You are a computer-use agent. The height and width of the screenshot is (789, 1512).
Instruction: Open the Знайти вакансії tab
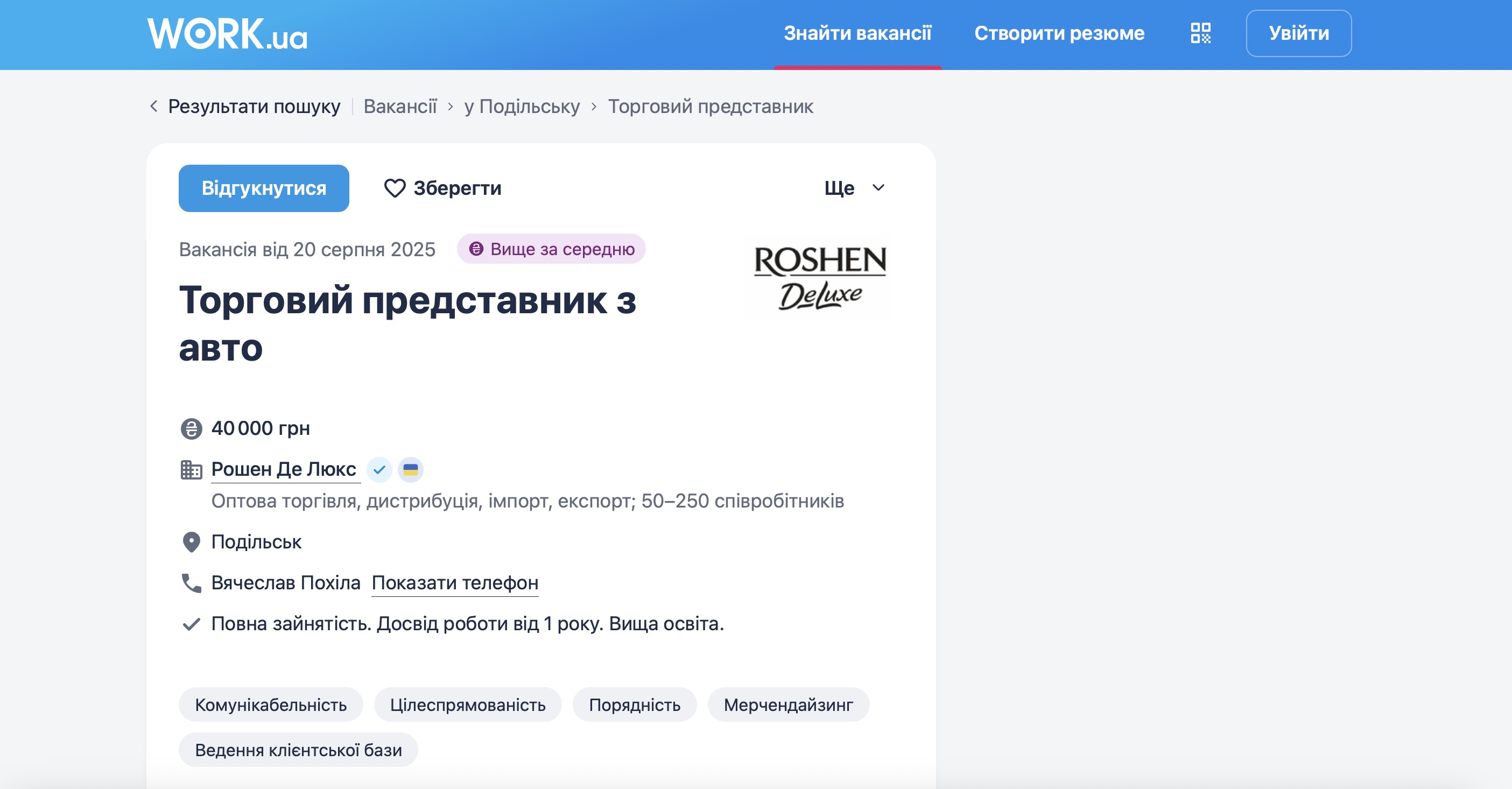[857, 33]
